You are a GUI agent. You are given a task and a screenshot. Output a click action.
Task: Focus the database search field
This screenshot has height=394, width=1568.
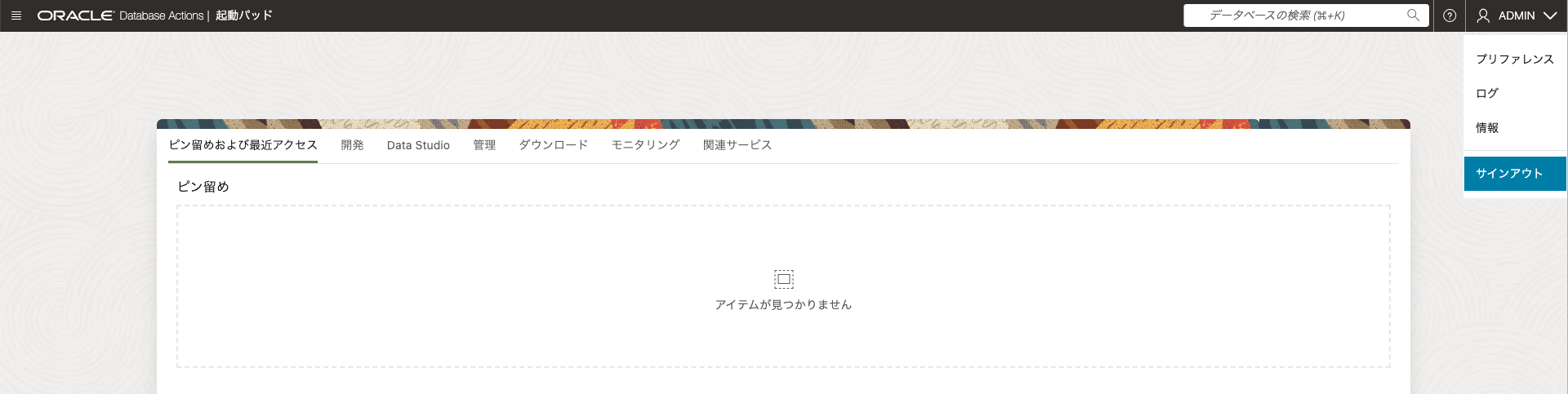1306,15
